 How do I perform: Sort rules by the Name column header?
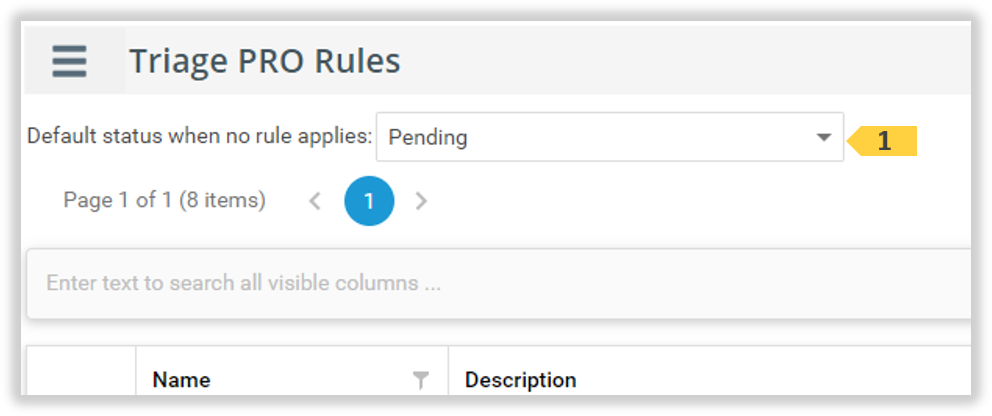point(181,380)
